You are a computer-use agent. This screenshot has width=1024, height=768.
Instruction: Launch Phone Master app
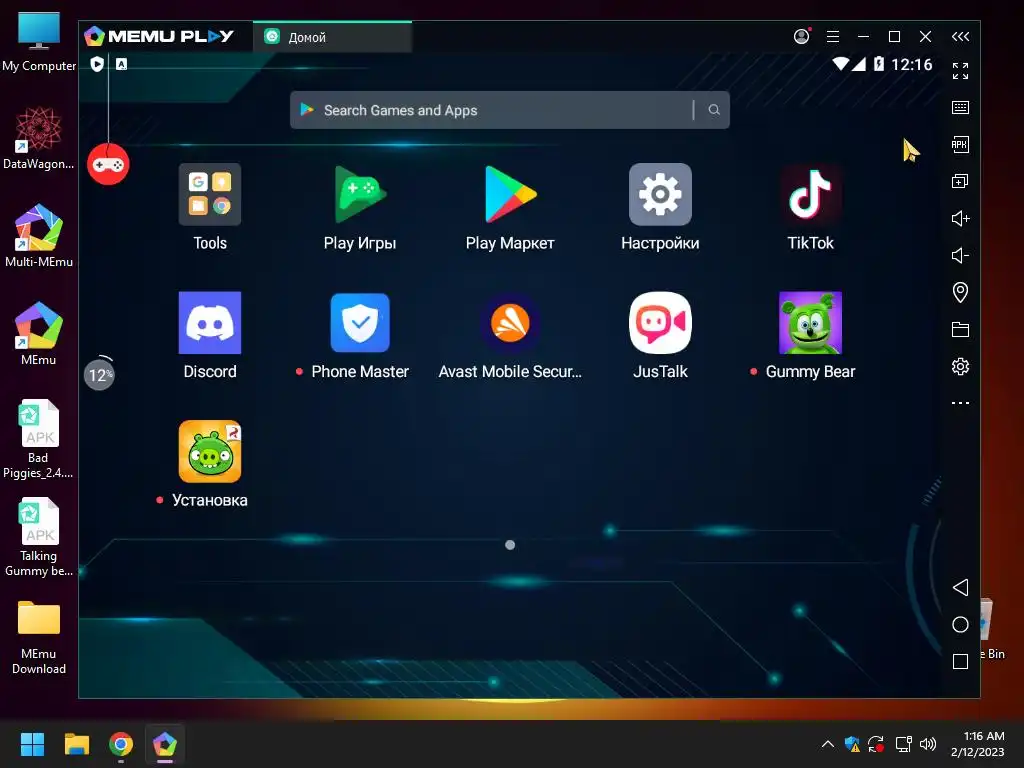[360, 323]
